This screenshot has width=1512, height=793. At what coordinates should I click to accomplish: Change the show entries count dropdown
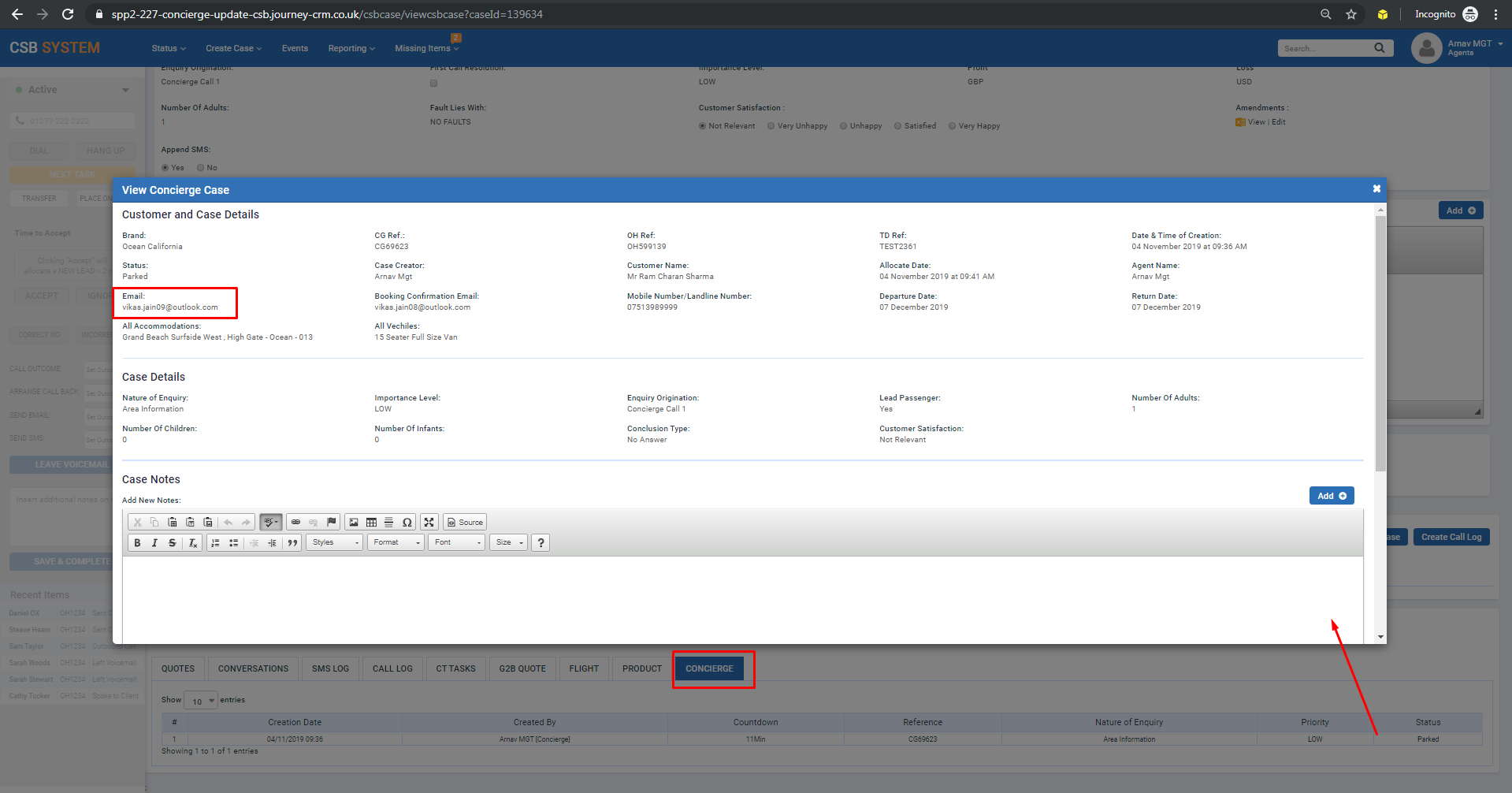(x=201, y=700)
